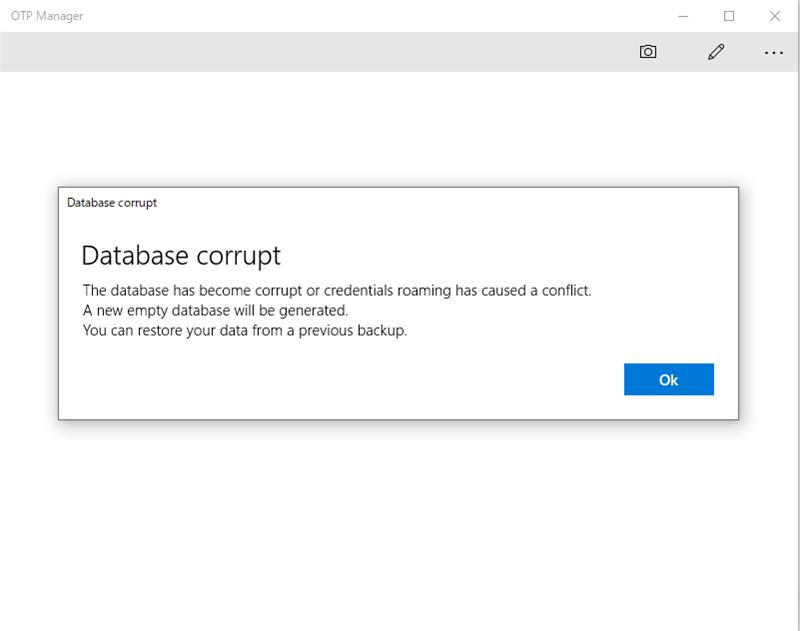
Task: Open the three-dot more options menu
Action: pyautogui.click(x=773, y=53)
